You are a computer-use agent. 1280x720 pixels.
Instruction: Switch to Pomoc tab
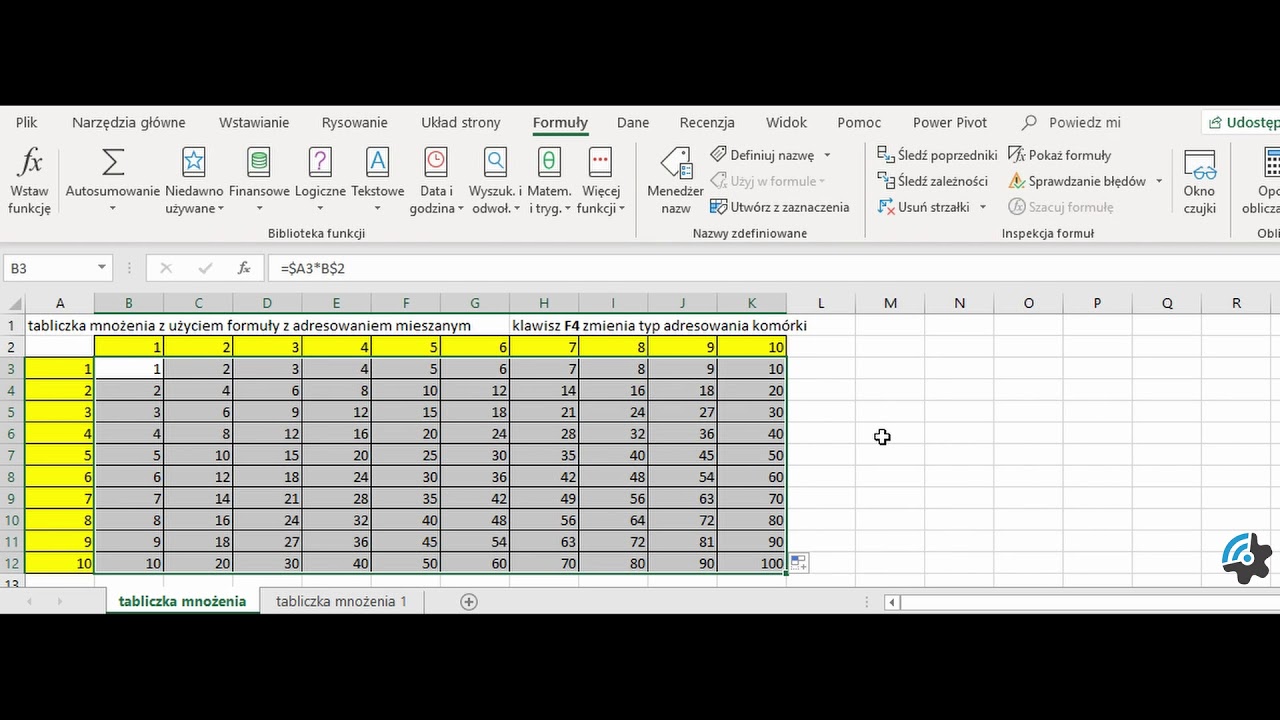pyautogui.click(x=859, y=122)
